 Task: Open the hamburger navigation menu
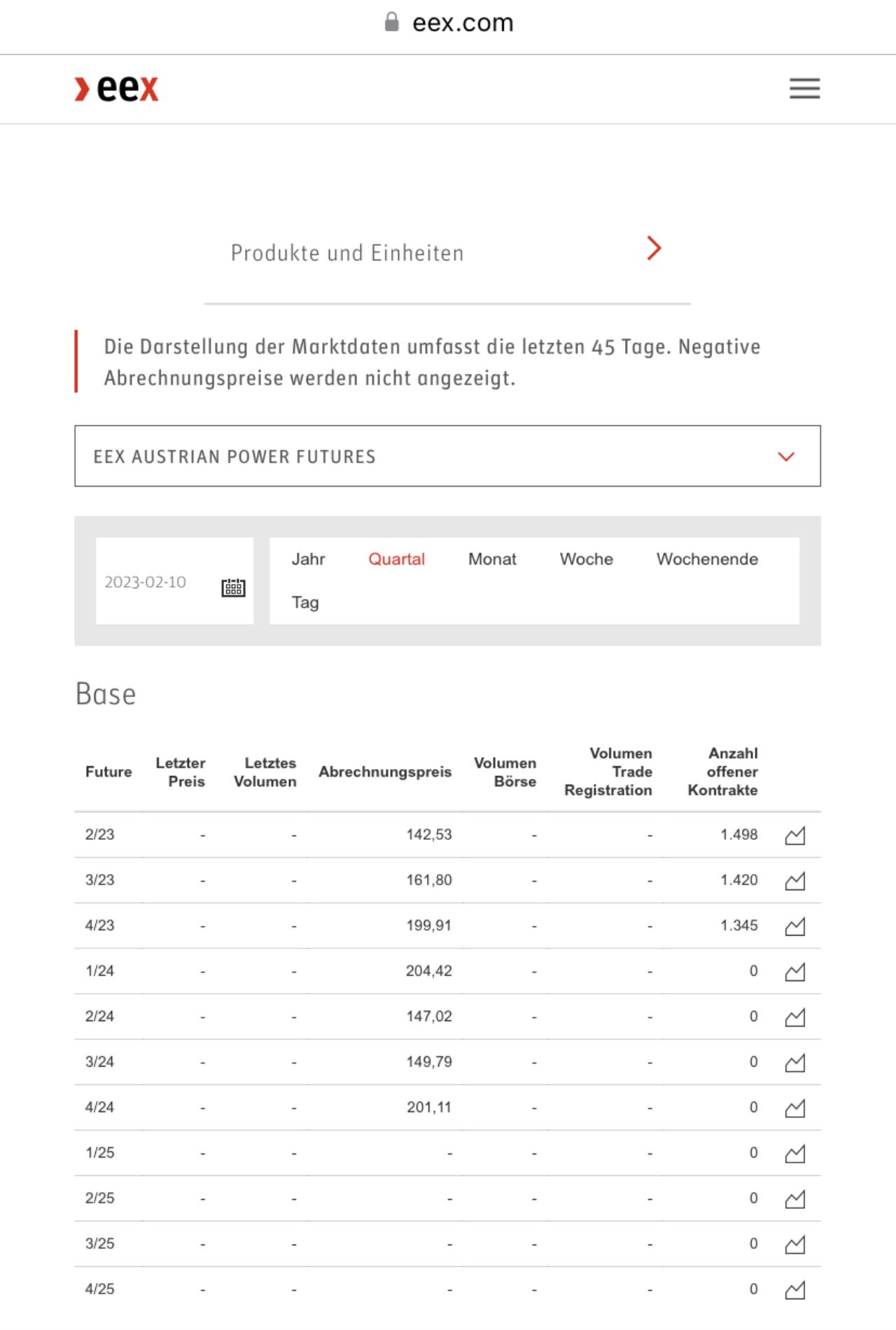point(804,88)
